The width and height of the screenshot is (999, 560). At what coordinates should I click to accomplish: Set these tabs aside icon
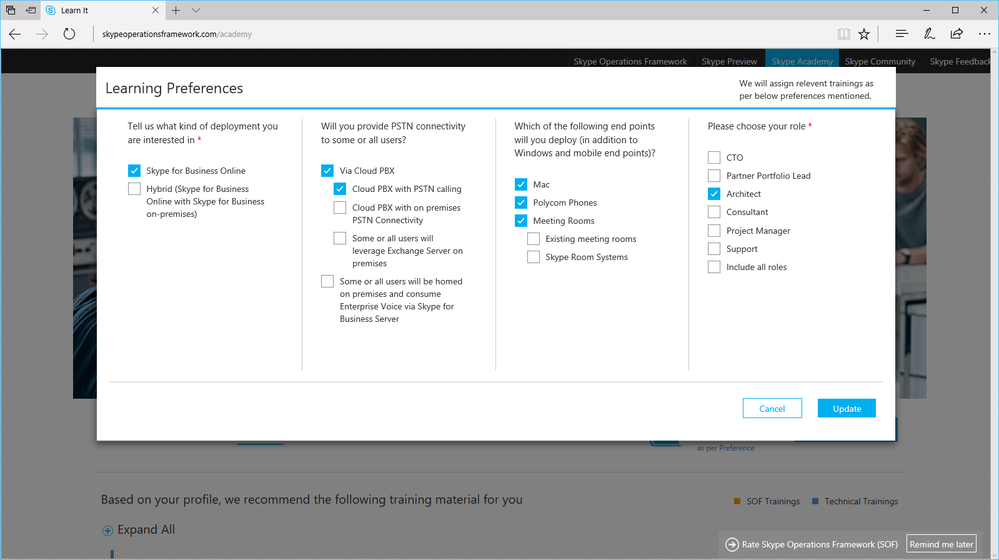point(31,10)
